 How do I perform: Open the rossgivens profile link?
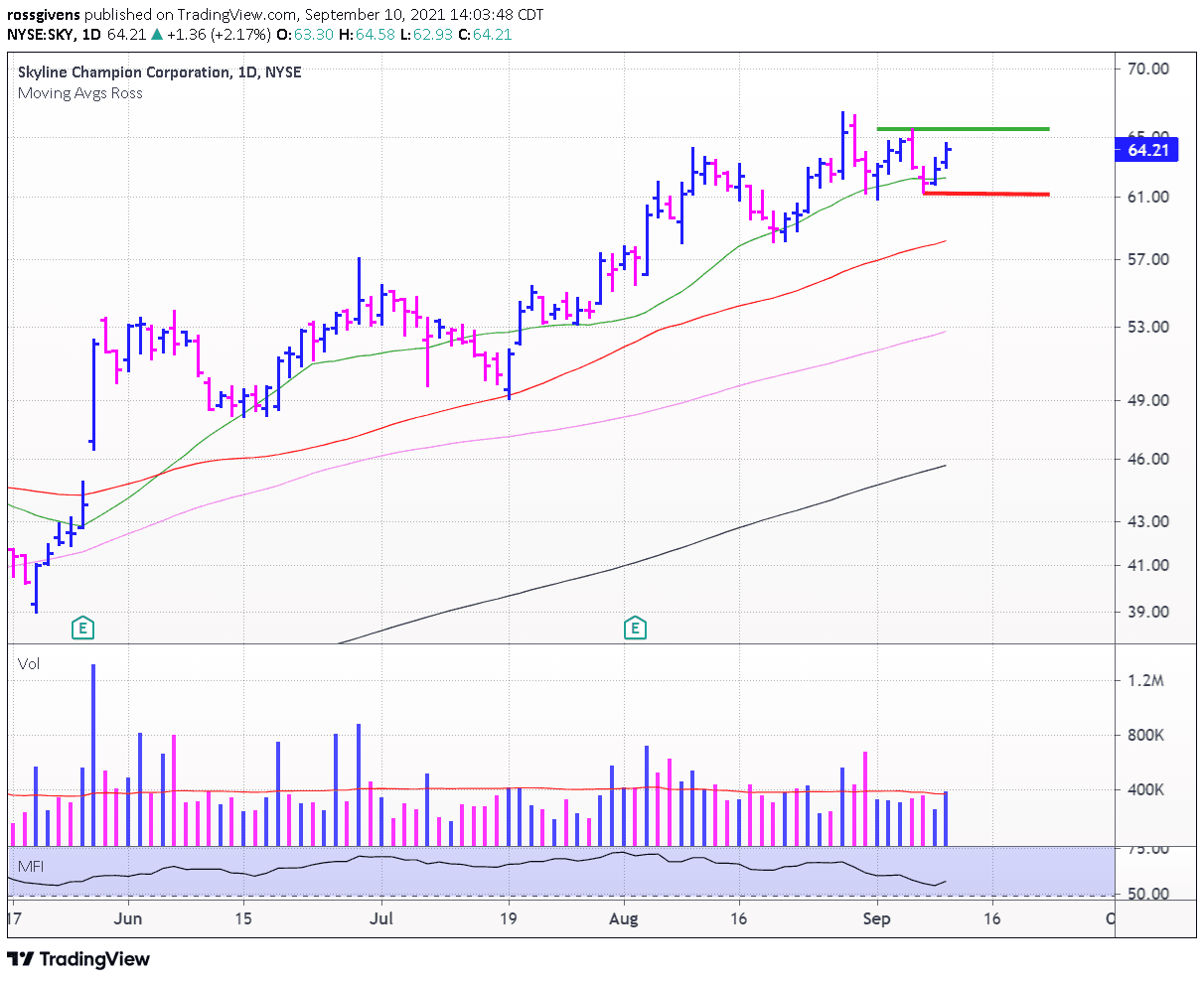42,15
